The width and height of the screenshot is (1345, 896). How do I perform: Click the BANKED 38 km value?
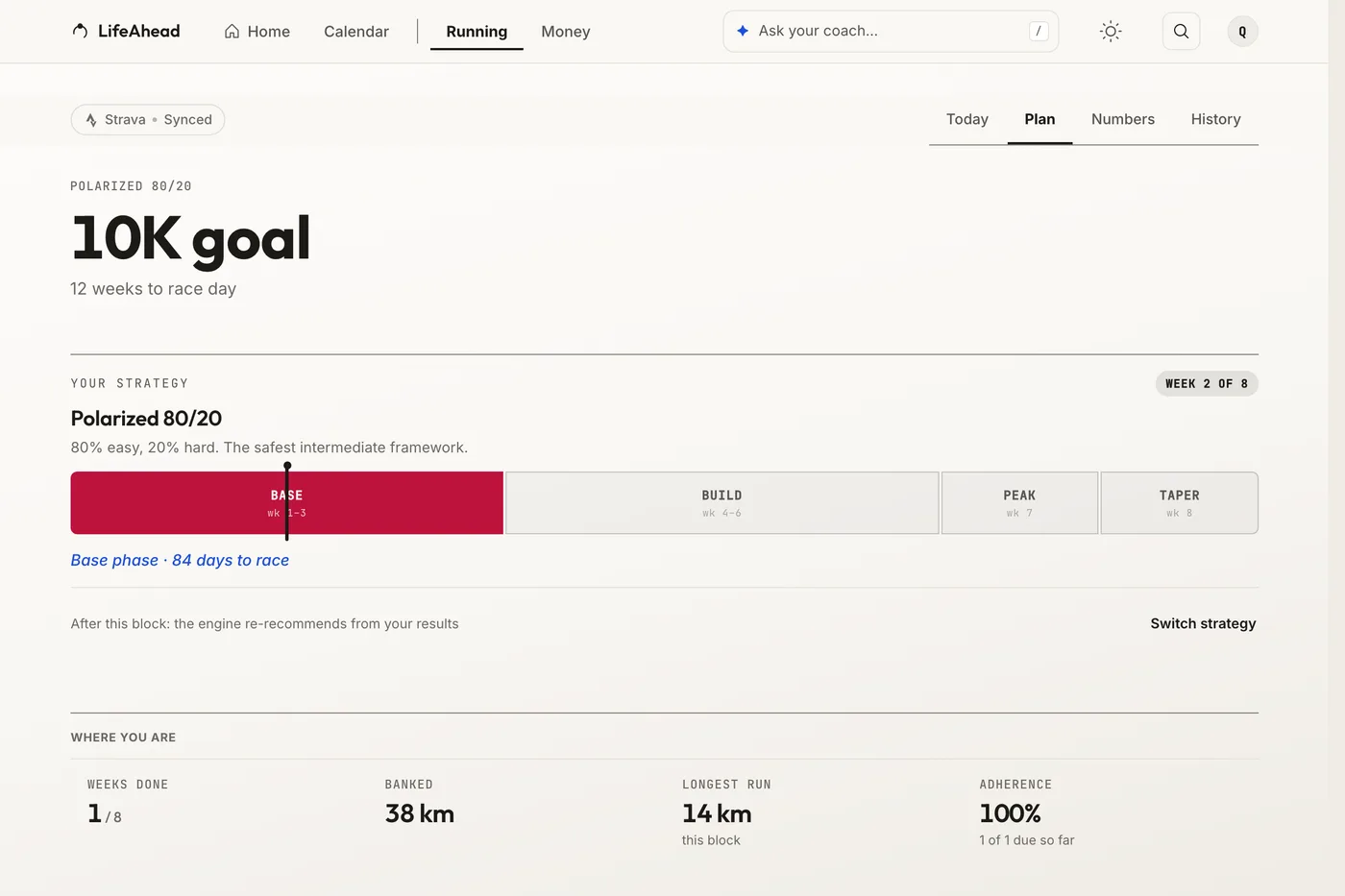pos(420,813)
